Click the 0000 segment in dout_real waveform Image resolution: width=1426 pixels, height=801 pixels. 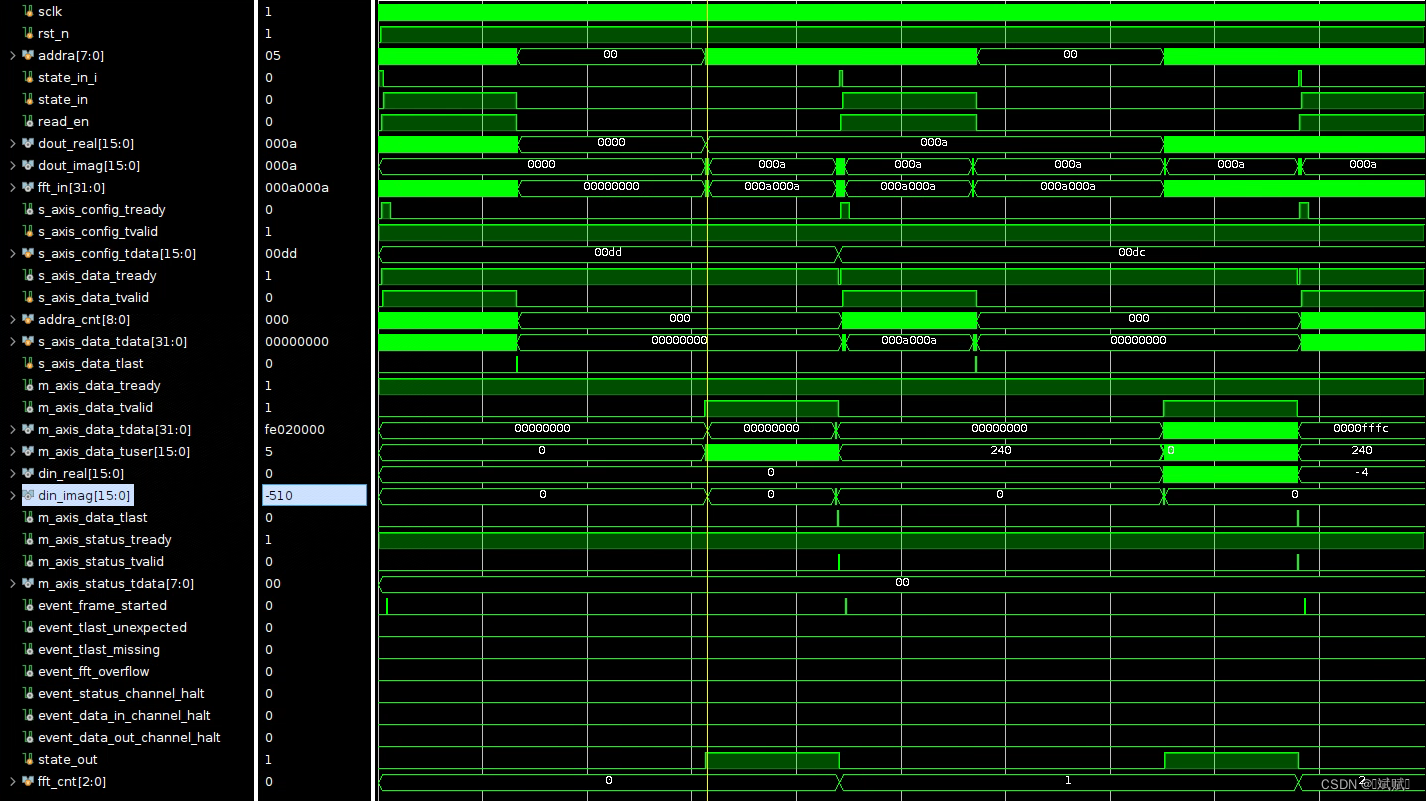pos(611,143)
